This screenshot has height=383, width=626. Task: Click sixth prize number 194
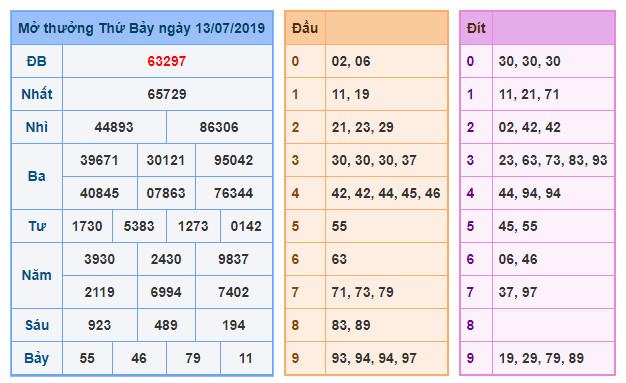click(x=234, y=325)
